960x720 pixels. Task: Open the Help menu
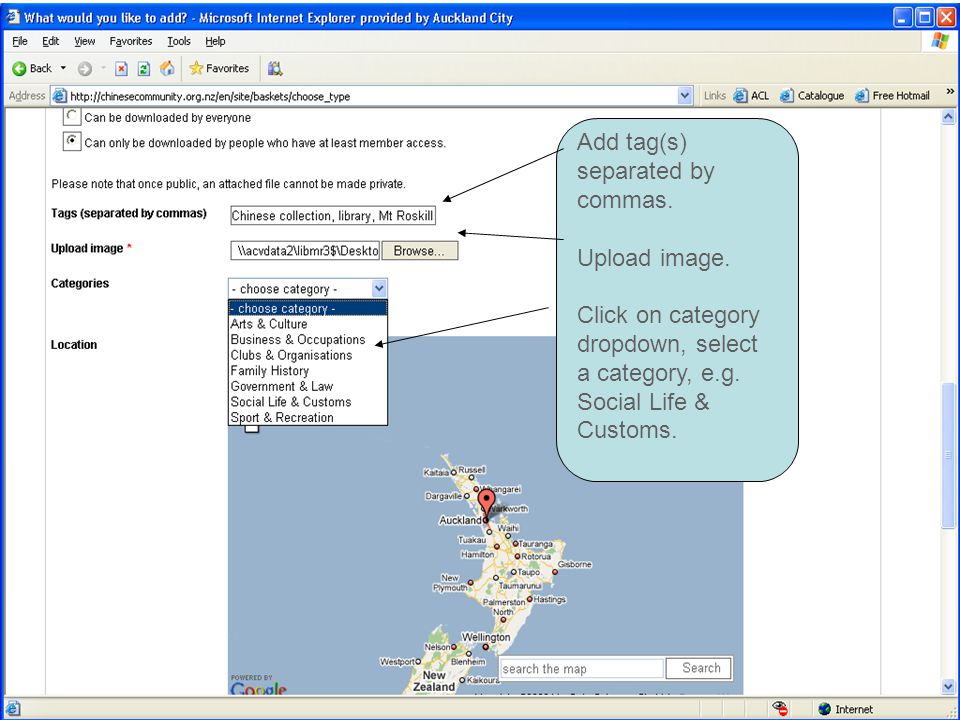215,41
